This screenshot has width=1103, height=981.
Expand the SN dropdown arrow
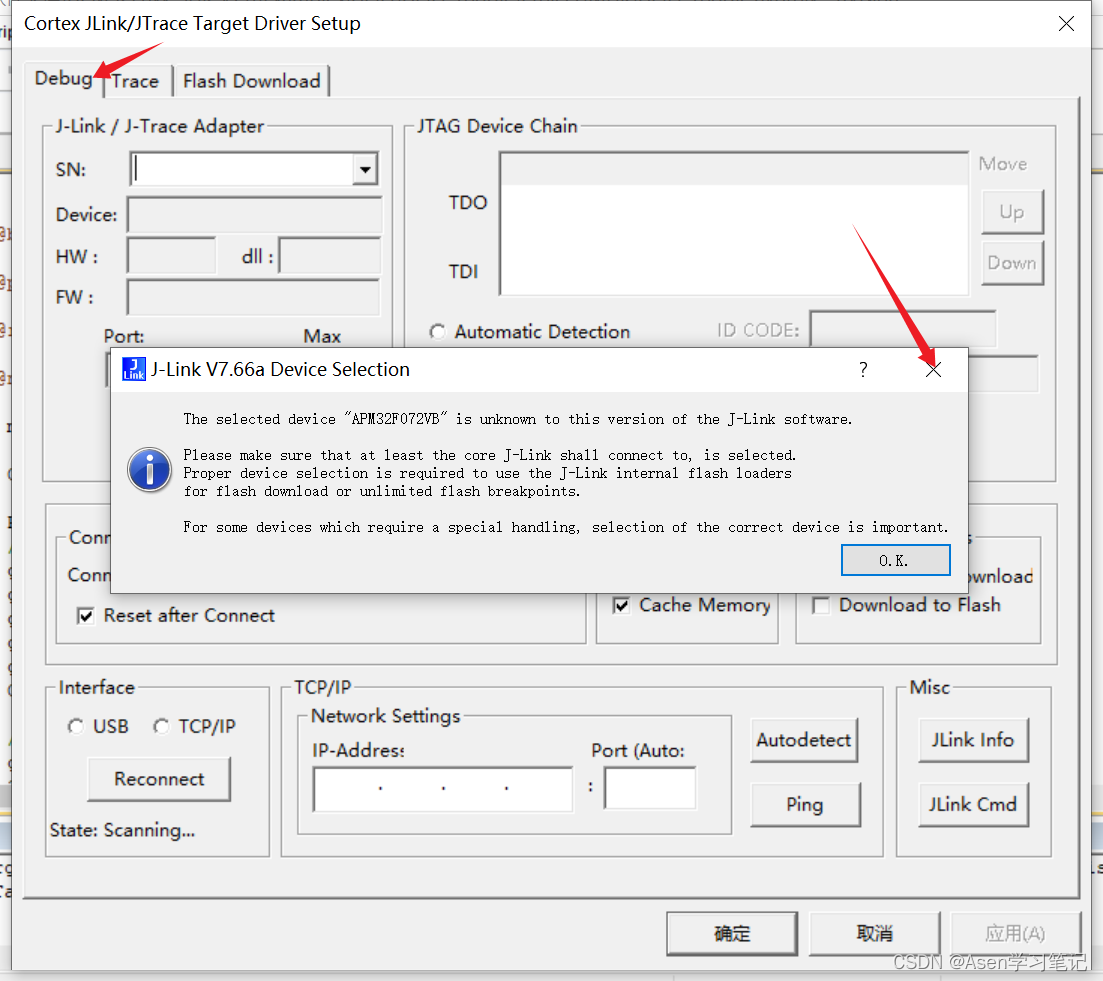coord(365,169)
